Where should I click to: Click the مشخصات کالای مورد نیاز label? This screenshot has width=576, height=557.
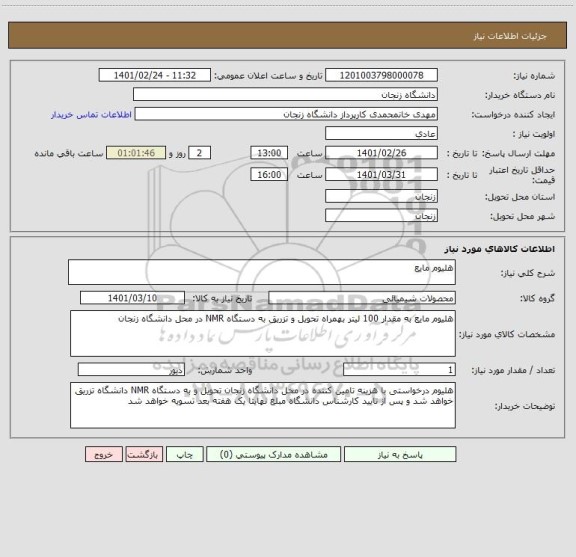click(507, 334)
